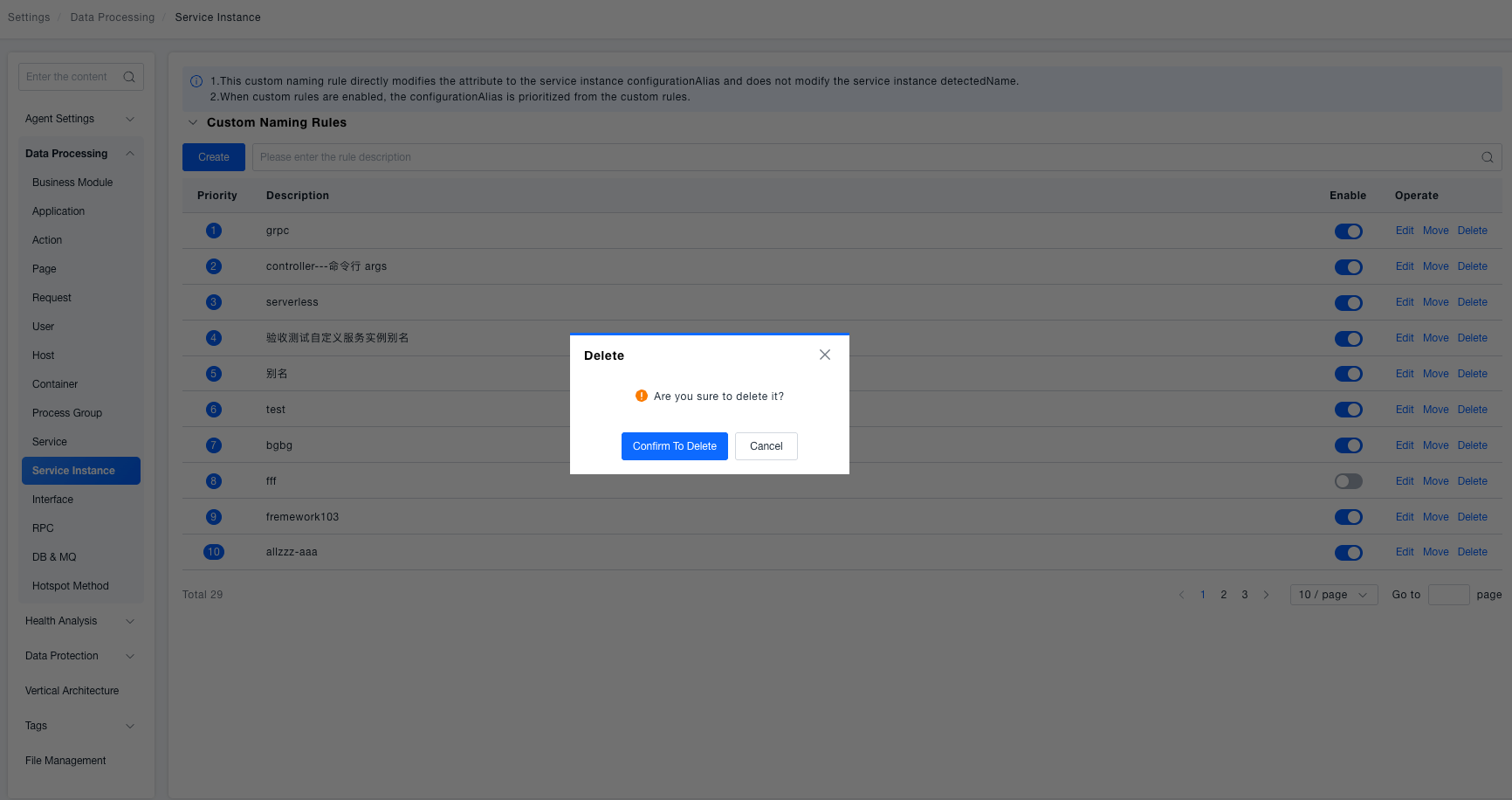Delete the controller args rule
The width and height of the screenshot is (1512, 800).
pos(1473,266)
